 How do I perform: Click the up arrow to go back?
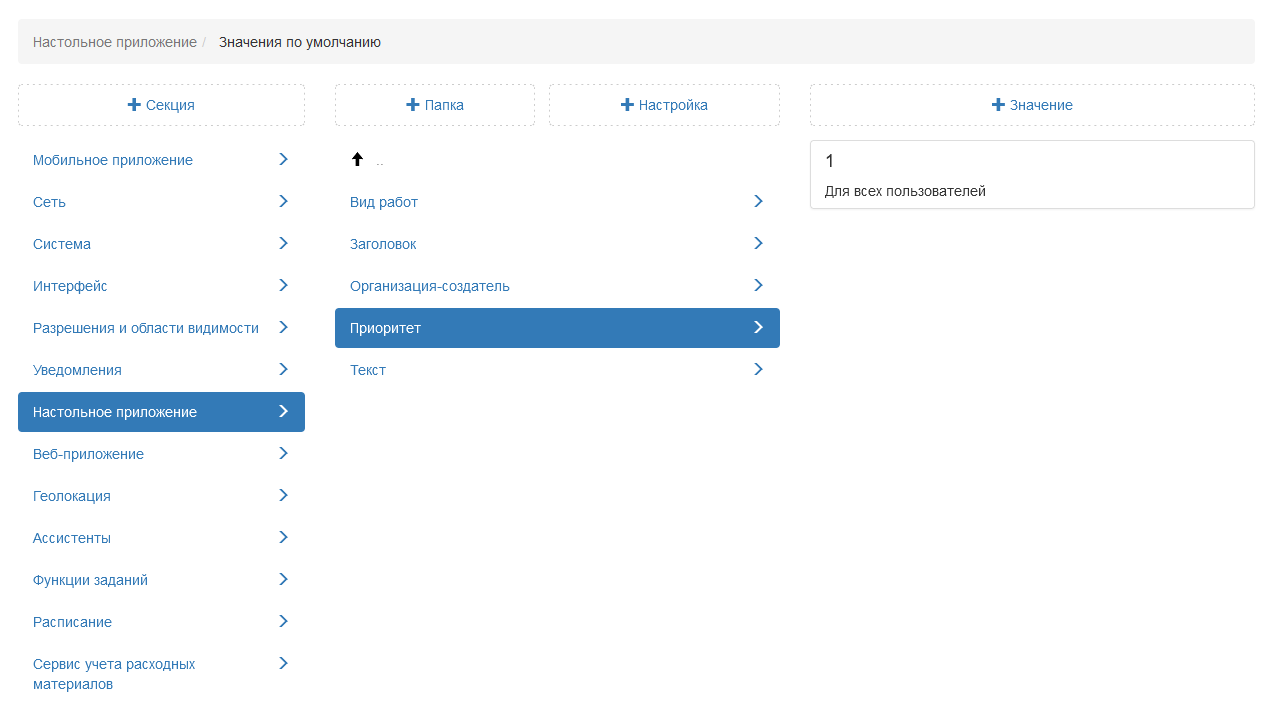pos(357,159)
